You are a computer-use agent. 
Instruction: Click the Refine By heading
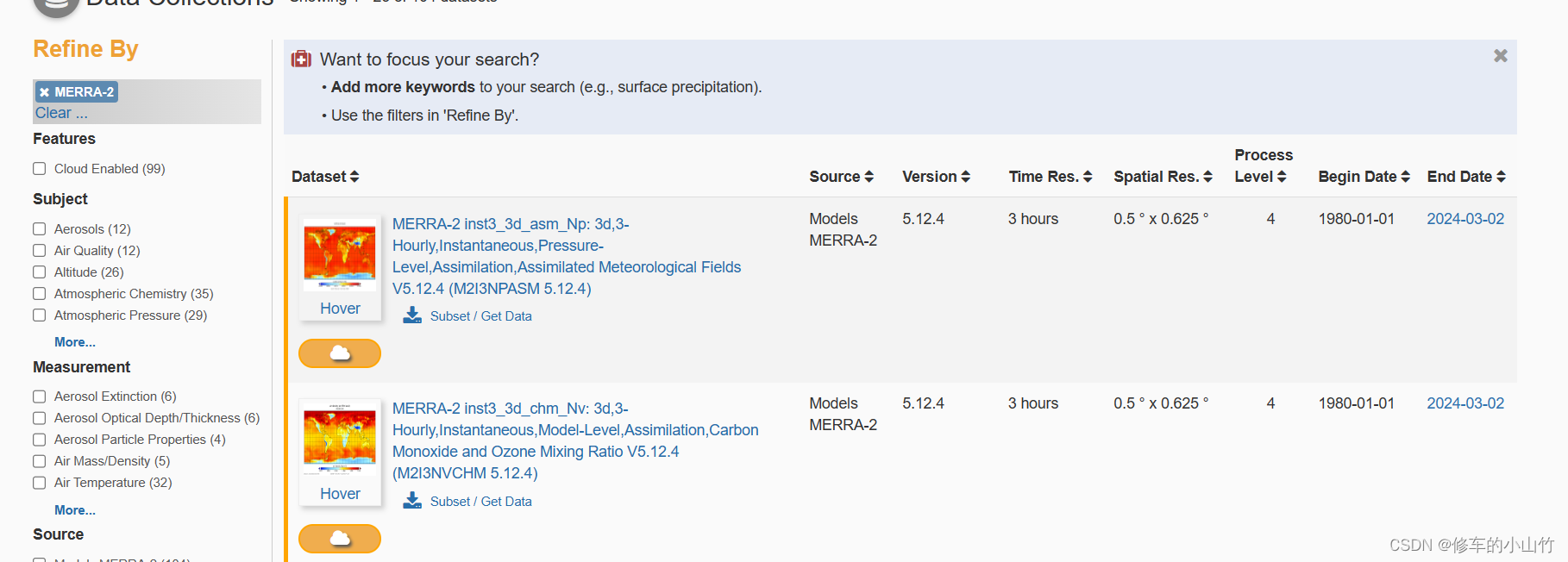pos(85,49)
